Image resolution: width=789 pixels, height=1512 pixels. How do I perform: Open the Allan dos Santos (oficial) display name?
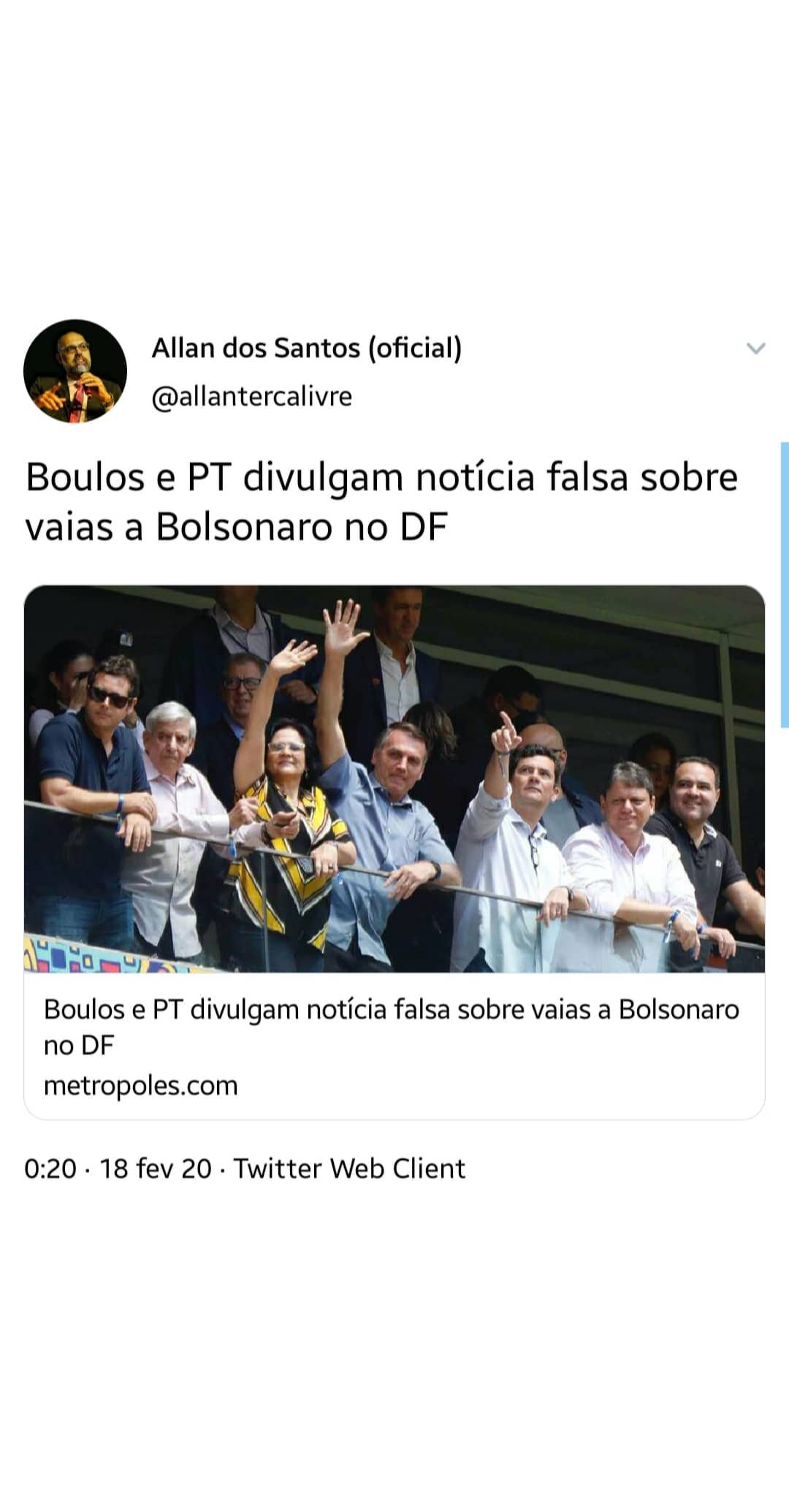point(307,348)
